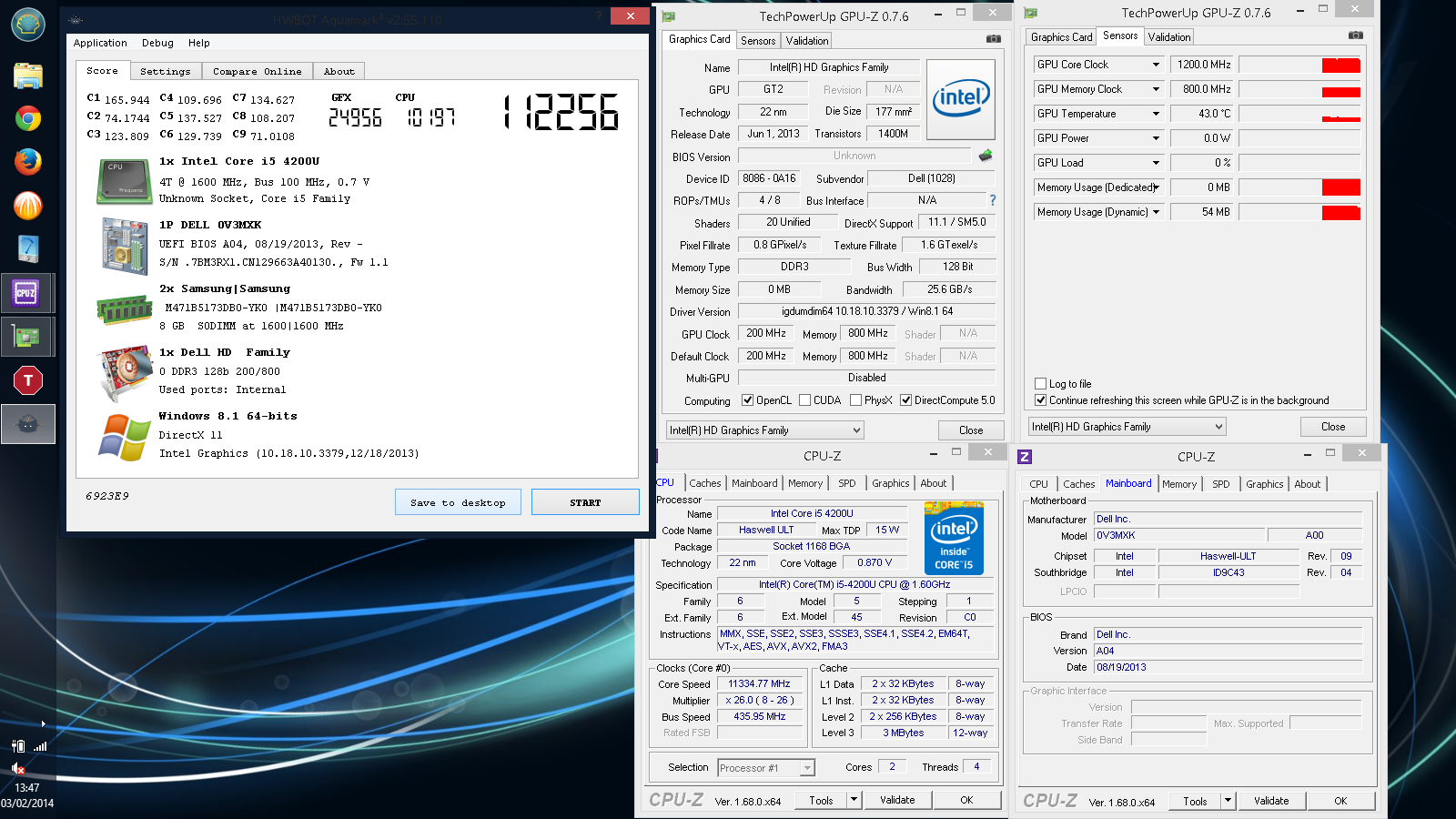Click the CPU chip image in Aquamark
Viewport: 1456px width, 819px height.
[125, 182]
